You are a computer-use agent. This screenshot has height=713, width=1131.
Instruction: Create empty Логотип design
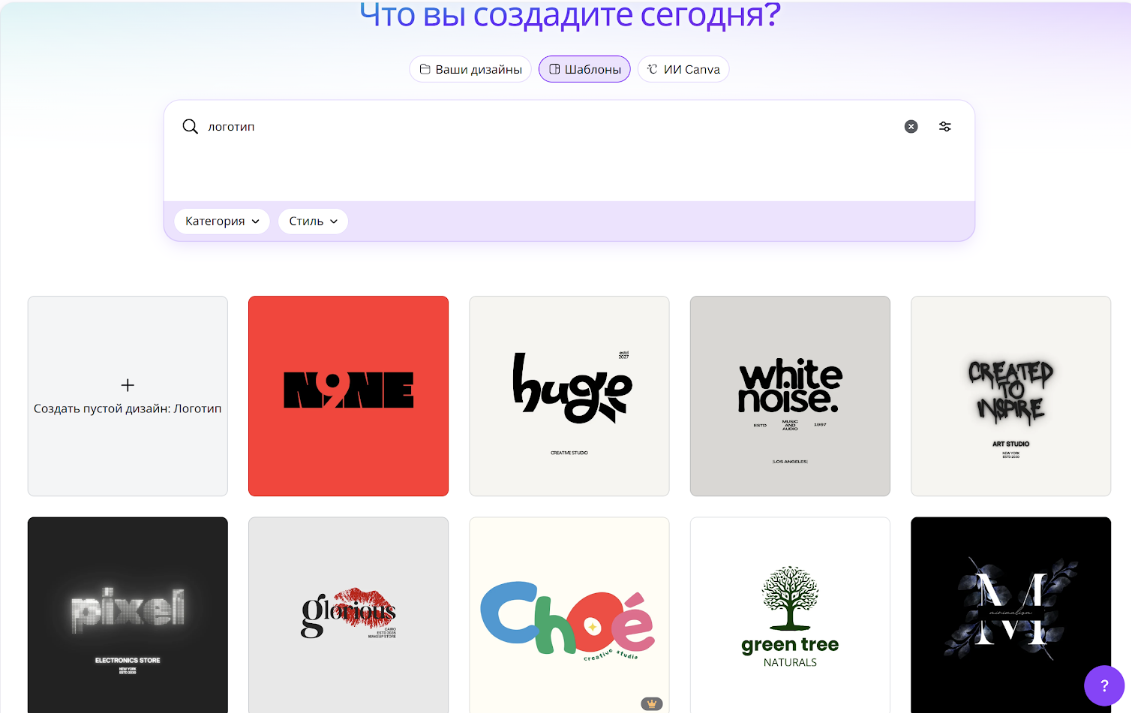tap(127, 409)
